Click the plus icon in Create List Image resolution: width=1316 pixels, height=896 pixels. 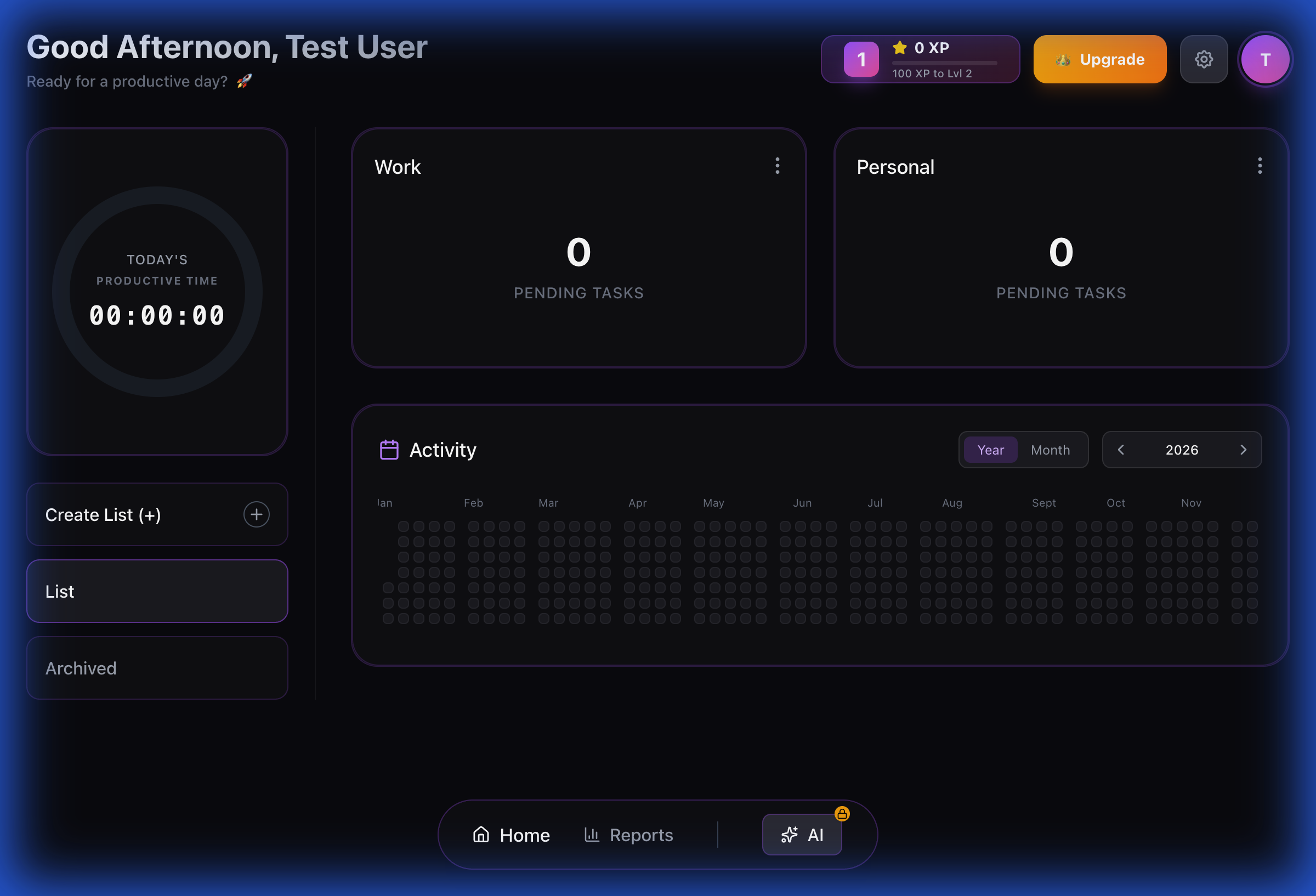[x=257, y=514]
